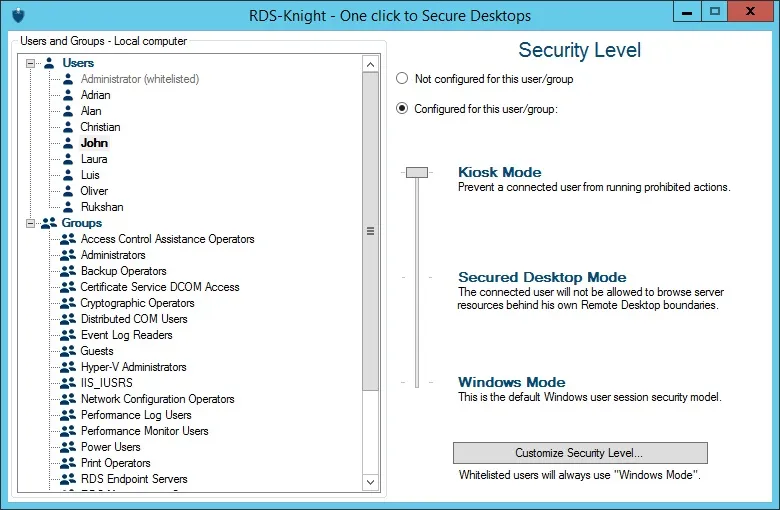This screenshot has height=510, width=780.
Task: Open Customize Security Level dialog
Action: [x=580, y=453]
